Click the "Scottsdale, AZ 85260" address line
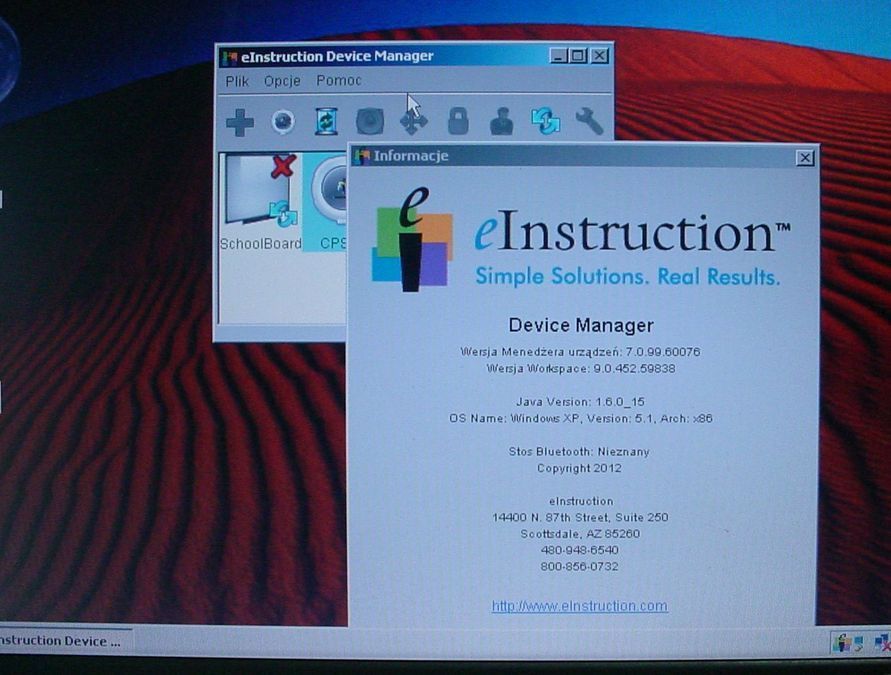The width and height of the screenshot is (891, 675). click(x=580, y=534)
